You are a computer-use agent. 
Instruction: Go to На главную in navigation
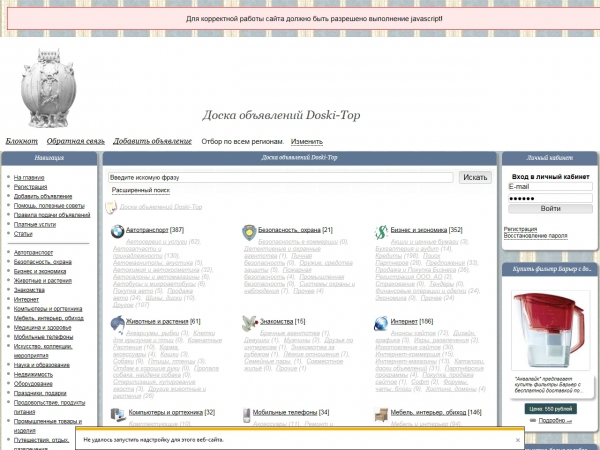pyautogui.click(x=29, y=178)
